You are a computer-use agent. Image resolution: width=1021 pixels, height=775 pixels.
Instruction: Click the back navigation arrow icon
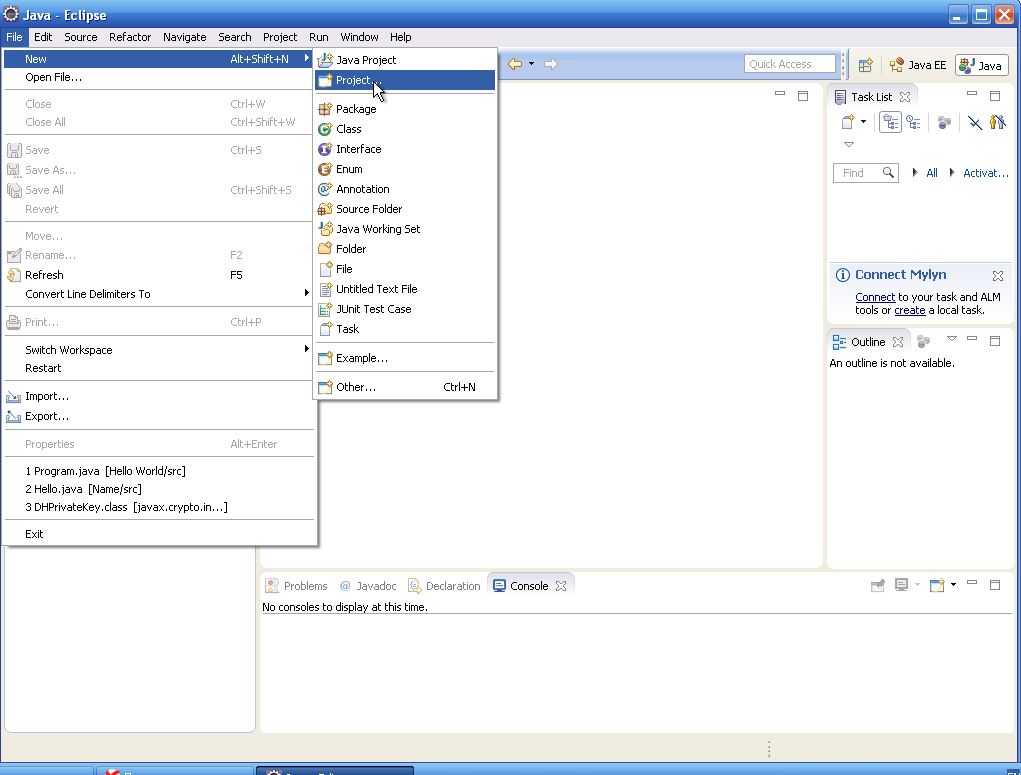(x=515, y=64)
